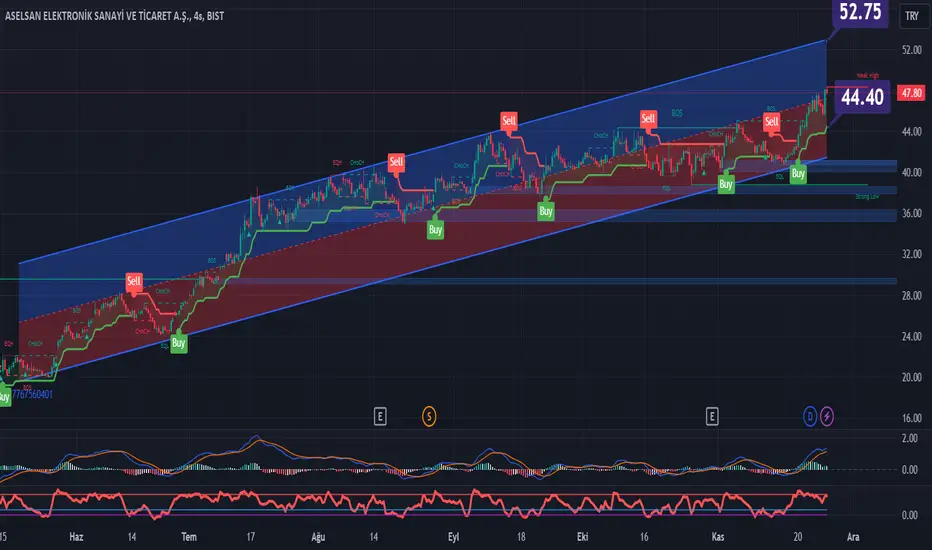Click the Sell signal label after Ağu 14
Viewport: 932px width, 550px height.
396,162
